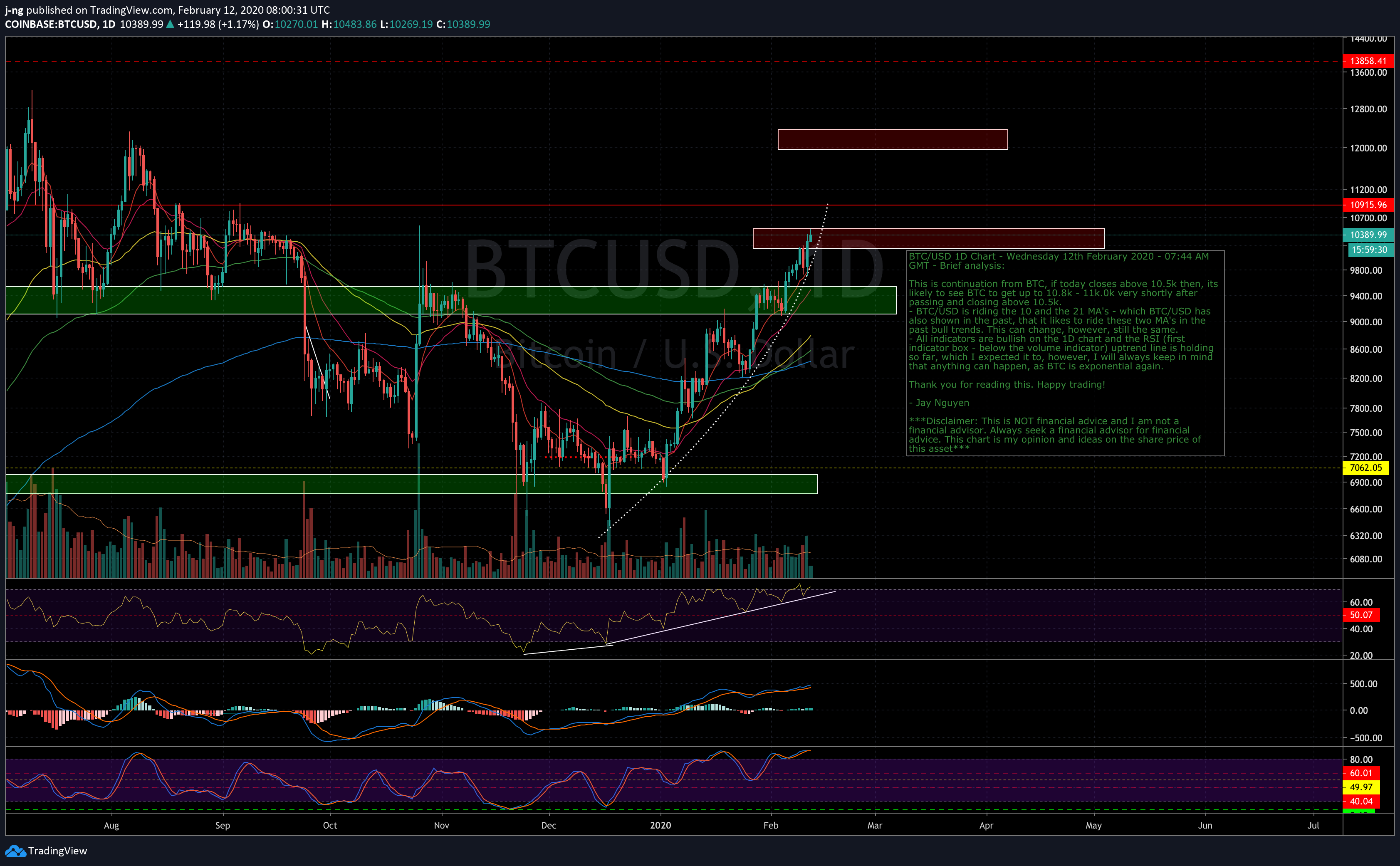Viewport: 1400px width, 866px height.
Task: Click the May label on the time axis
Action: point(1093,825)
